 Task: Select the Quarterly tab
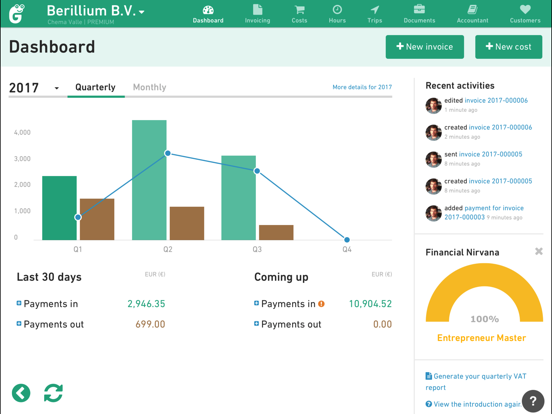coord(95,87)
